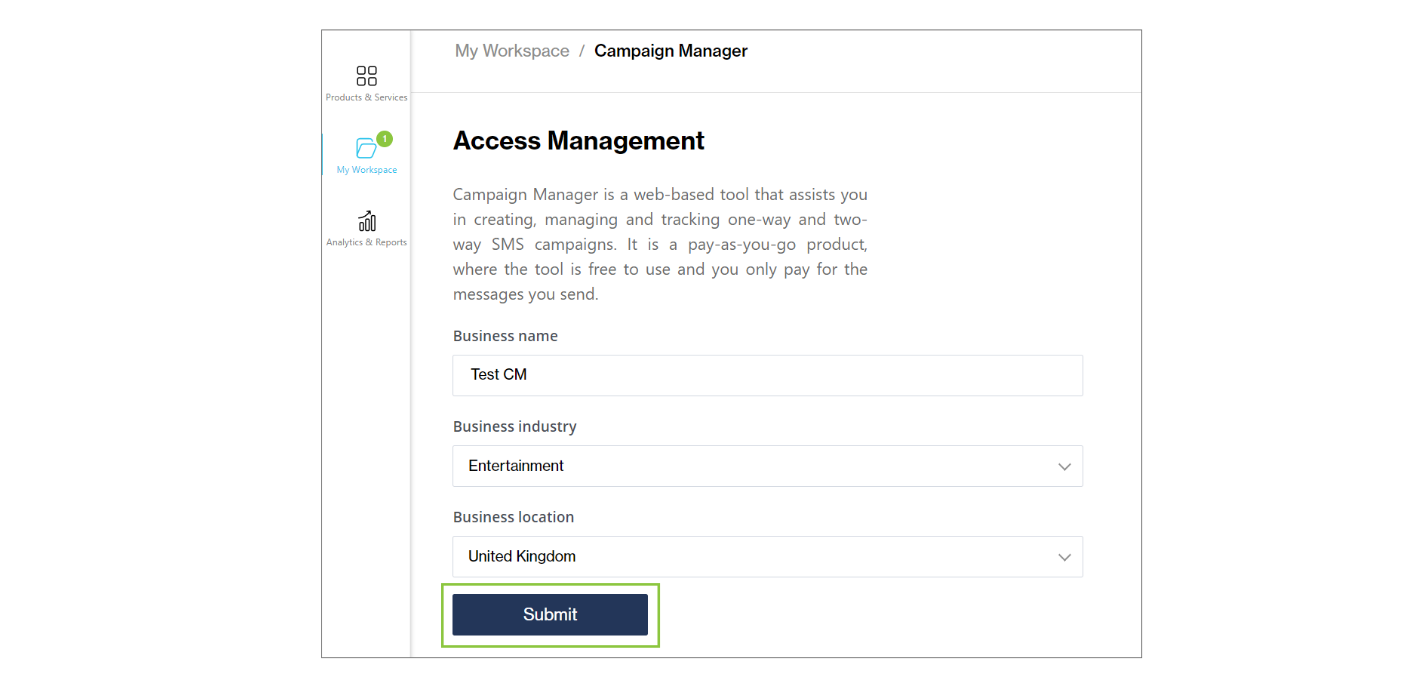Click the Campaign Manager breadcrumb item
Image resolution: width=1410 pixels, height=682 pixels.
(671, 51)
